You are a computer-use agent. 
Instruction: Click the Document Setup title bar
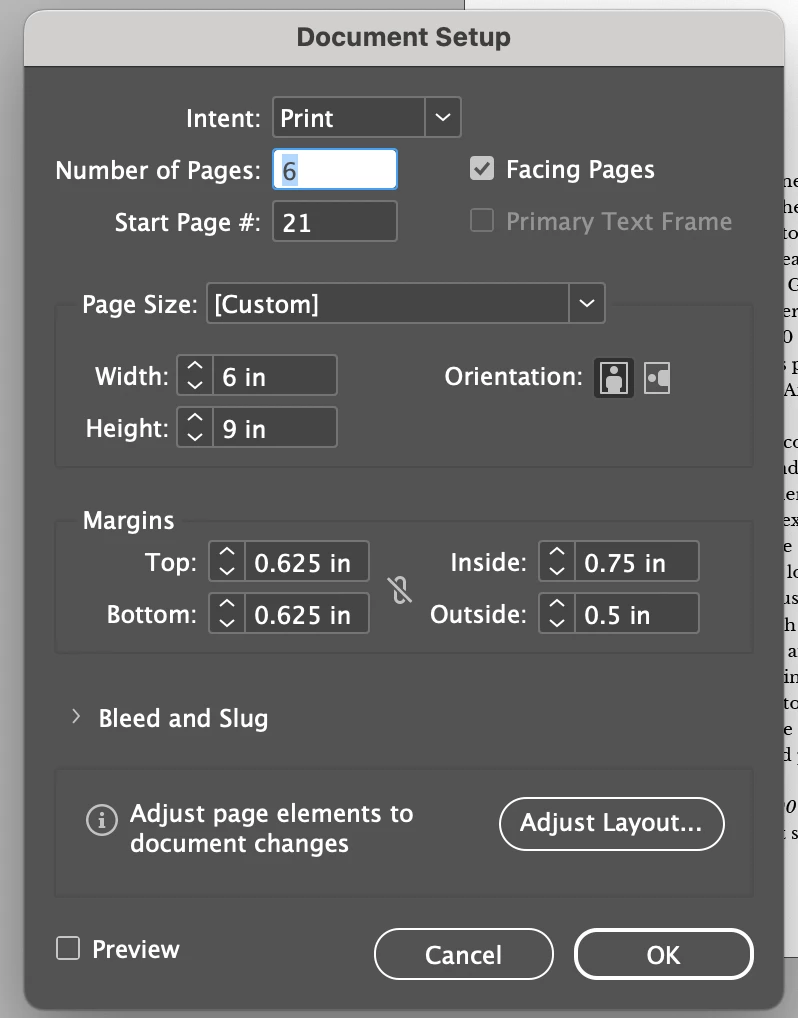(x=404, y=38)
